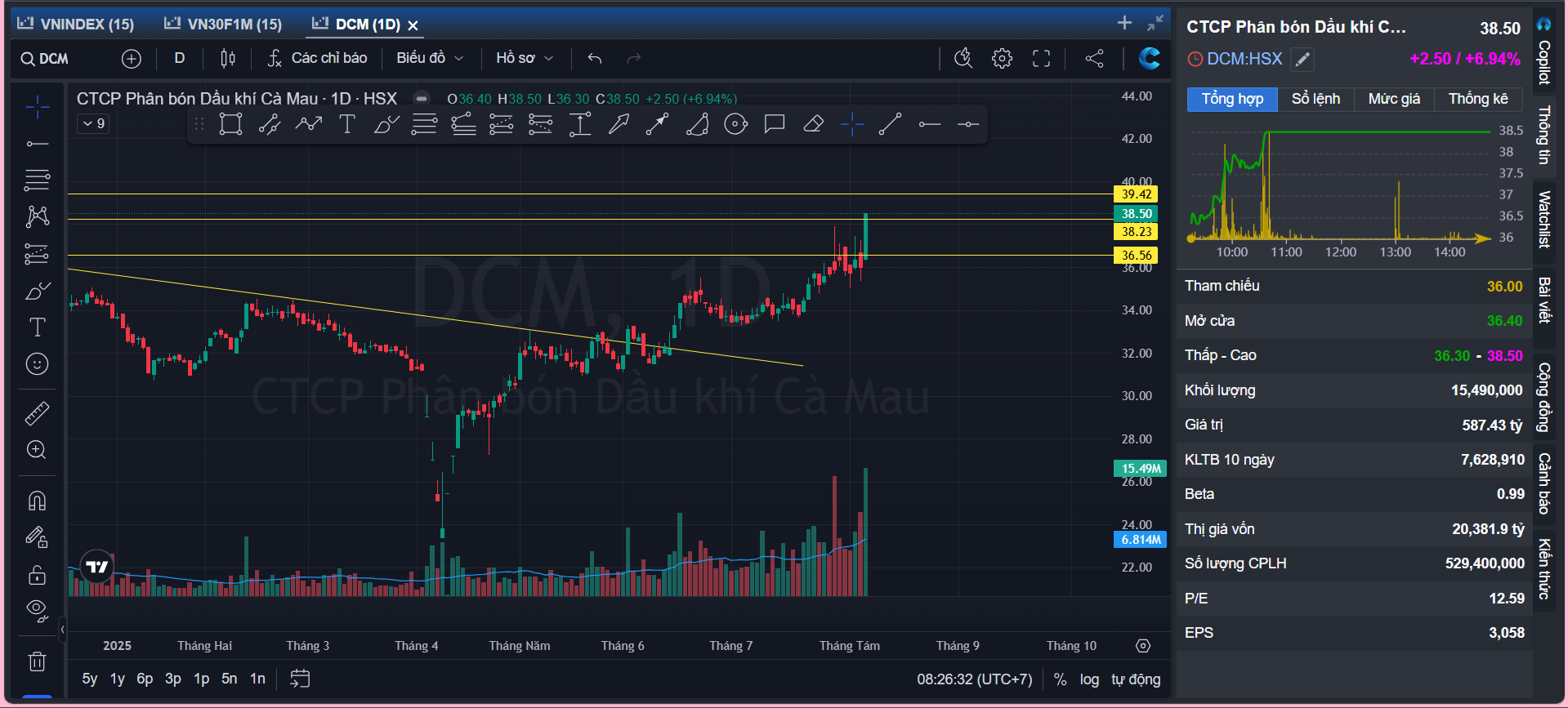Image resolution: width=1568 pixels, height=708 pixels.
Task: Toggle lock all drawing tools
Action: coord(37,574)
